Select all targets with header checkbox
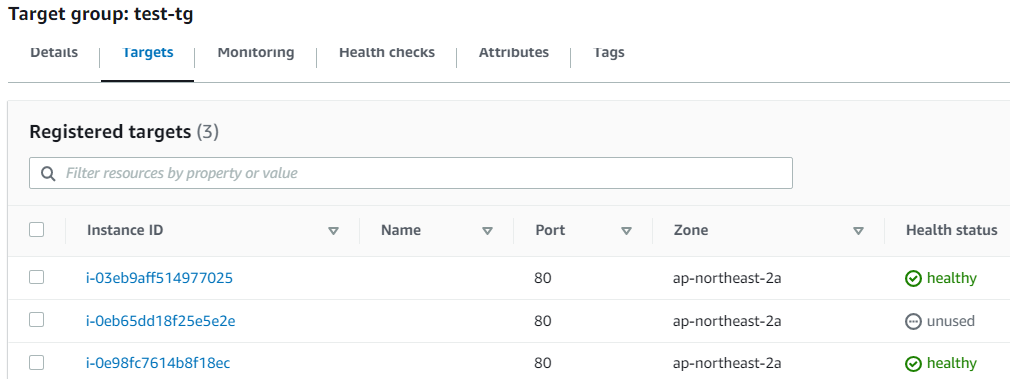Image resolution: width=1010 pixels, height=379 pixels. 37,229
